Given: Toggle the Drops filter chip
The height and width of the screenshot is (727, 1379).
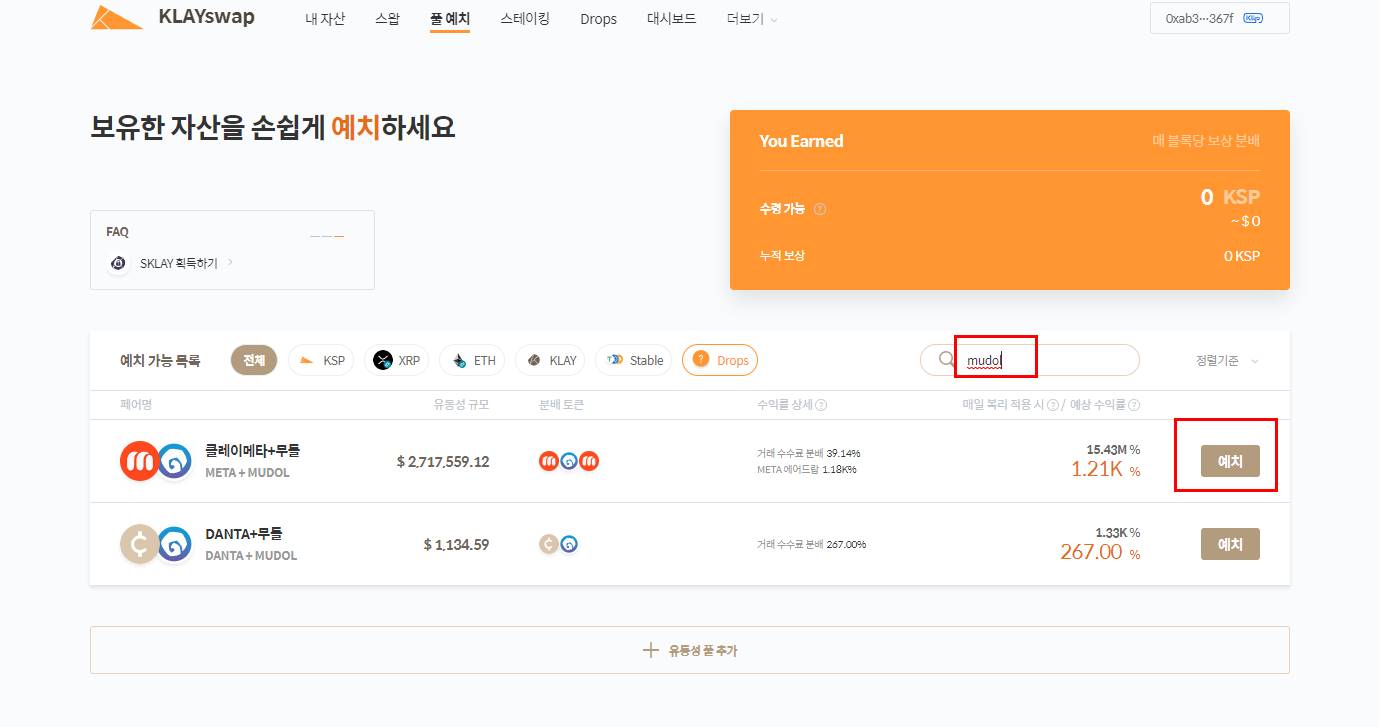Looking at the screenshot, I should click(x=720, y=360).
